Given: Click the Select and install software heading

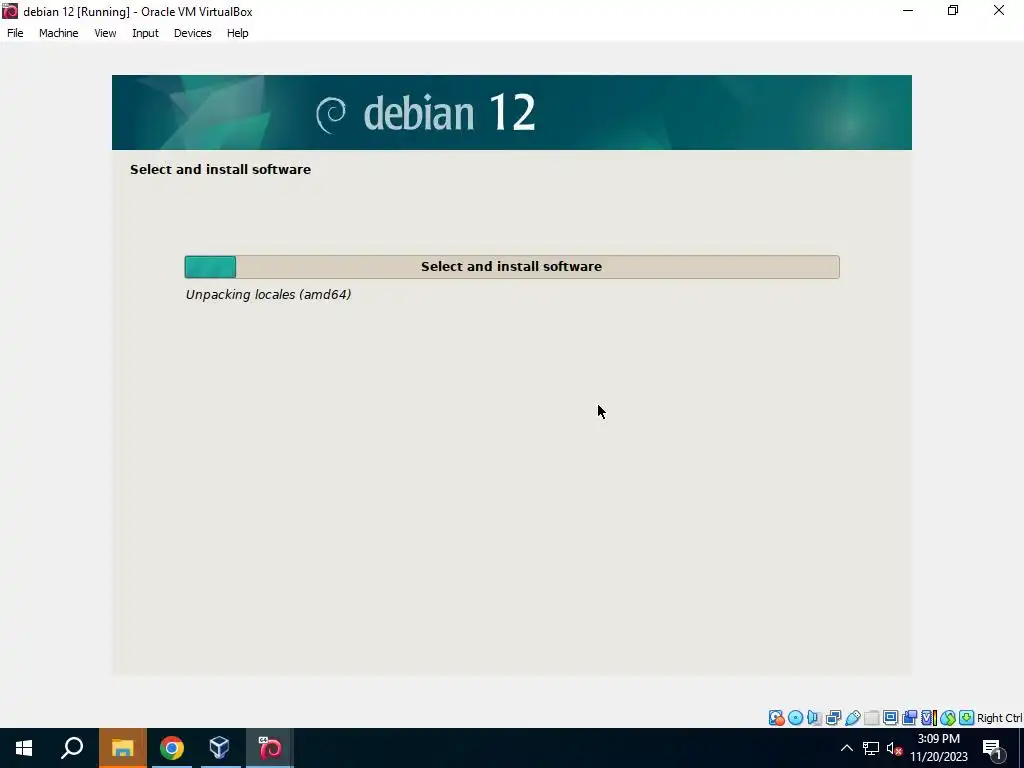Looking at the screenshot, I should click(220, 169).
